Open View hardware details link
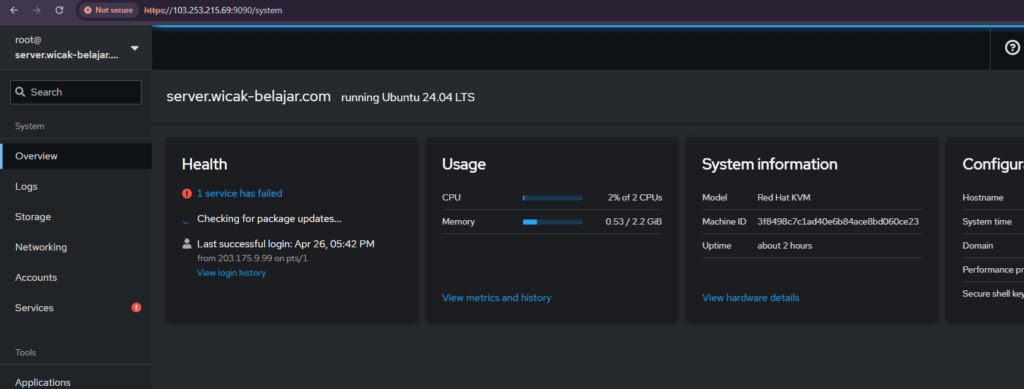 [x=750, y=298]
